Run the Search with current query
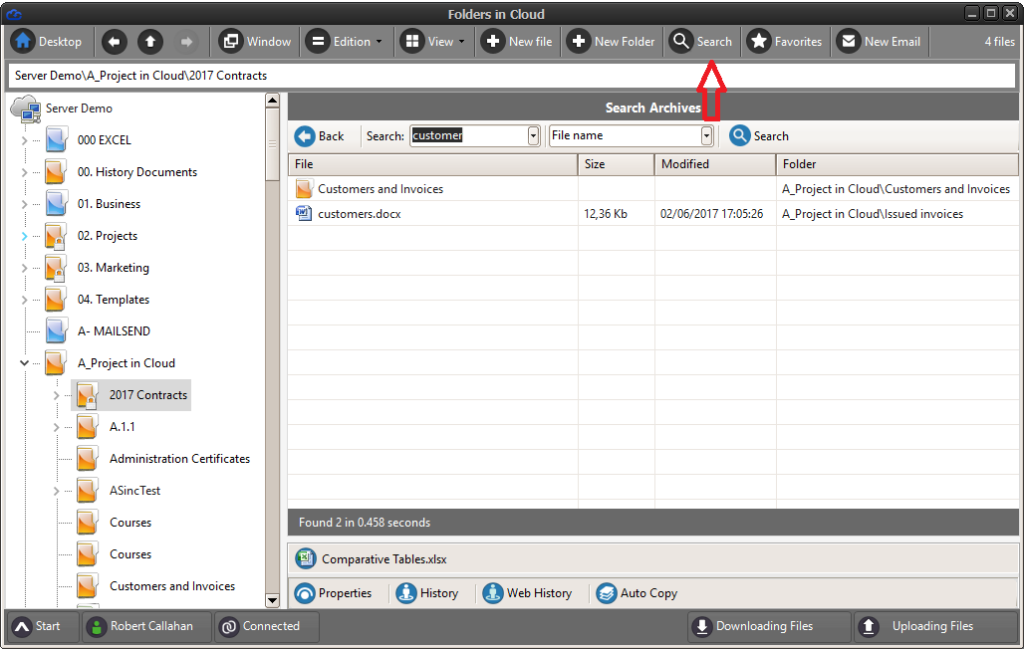 pyautogui.click(x=759, y=135)
